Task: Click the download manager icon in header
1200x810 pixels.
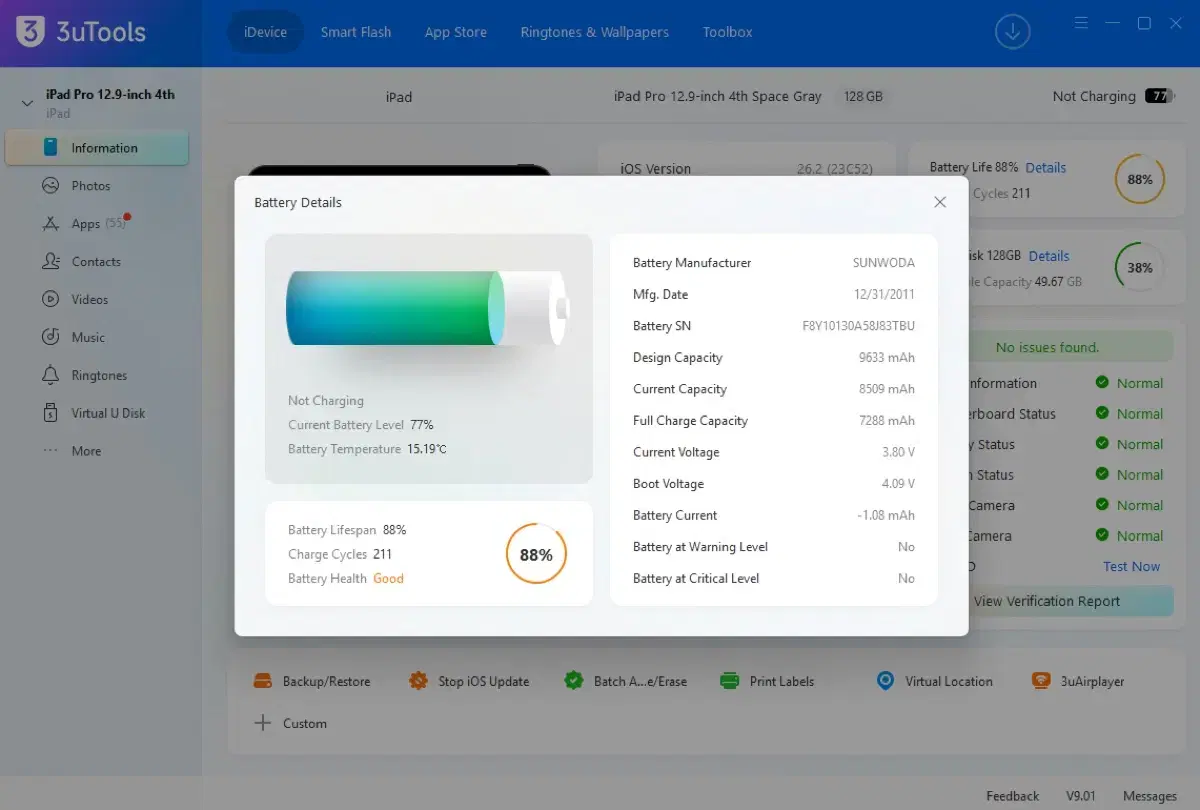Action: (x=1012, y=32)
